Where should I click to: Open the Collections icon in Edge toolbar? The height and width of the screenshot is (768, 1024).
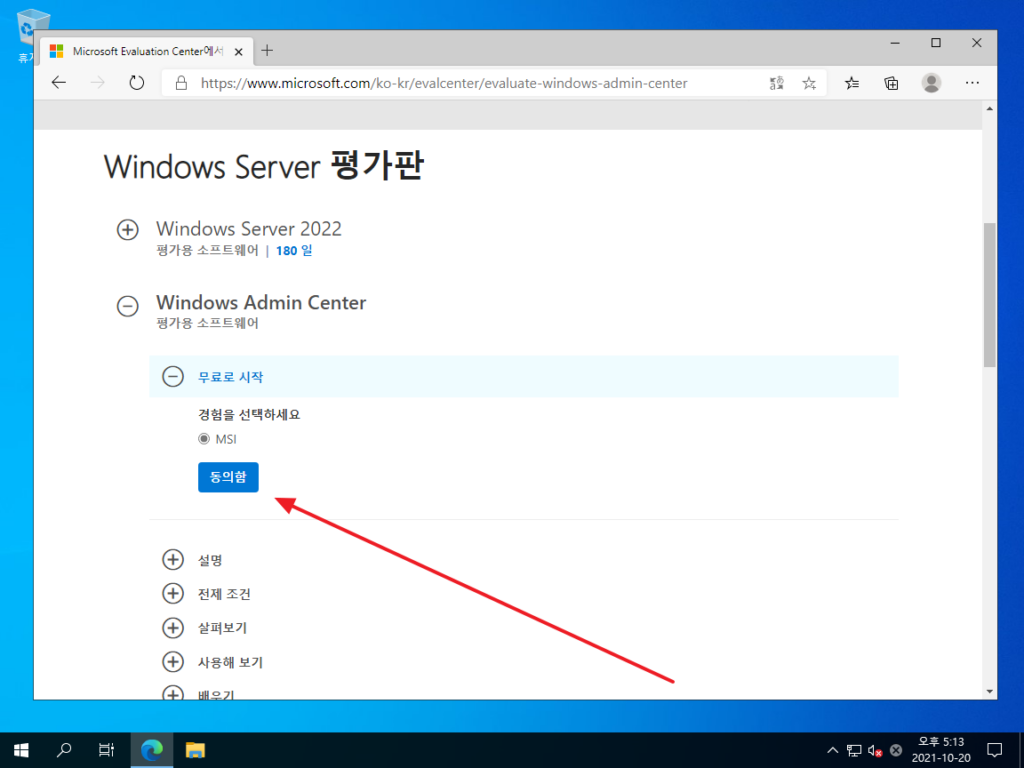click(x=891, y=83)
